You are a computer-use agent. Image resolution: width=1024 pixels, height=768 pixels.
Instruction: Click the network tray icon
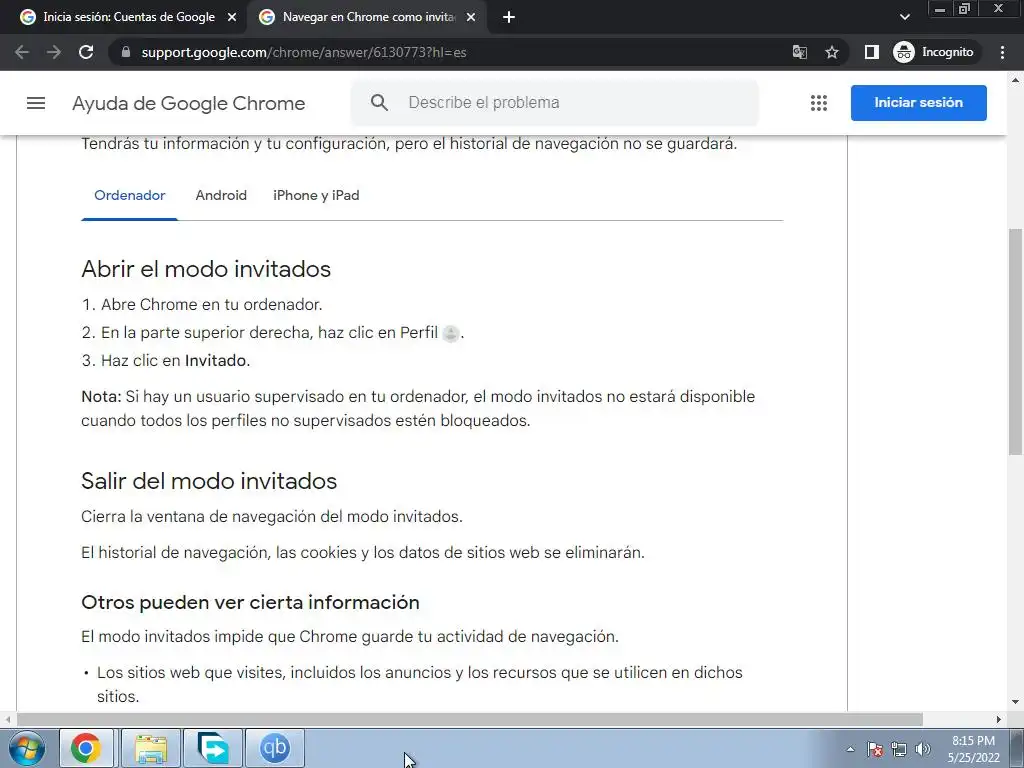click(899, 749)
